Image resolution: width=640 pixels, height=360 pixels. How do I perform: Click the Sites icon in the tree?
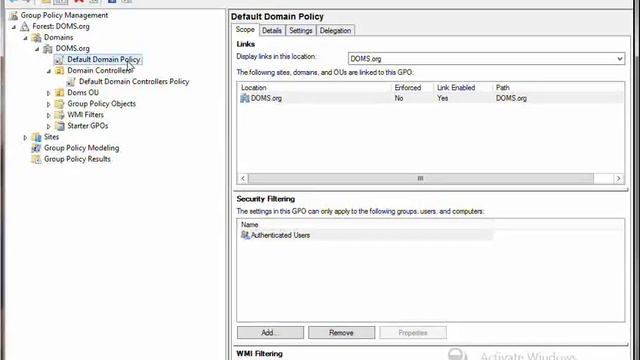(37, 137)
